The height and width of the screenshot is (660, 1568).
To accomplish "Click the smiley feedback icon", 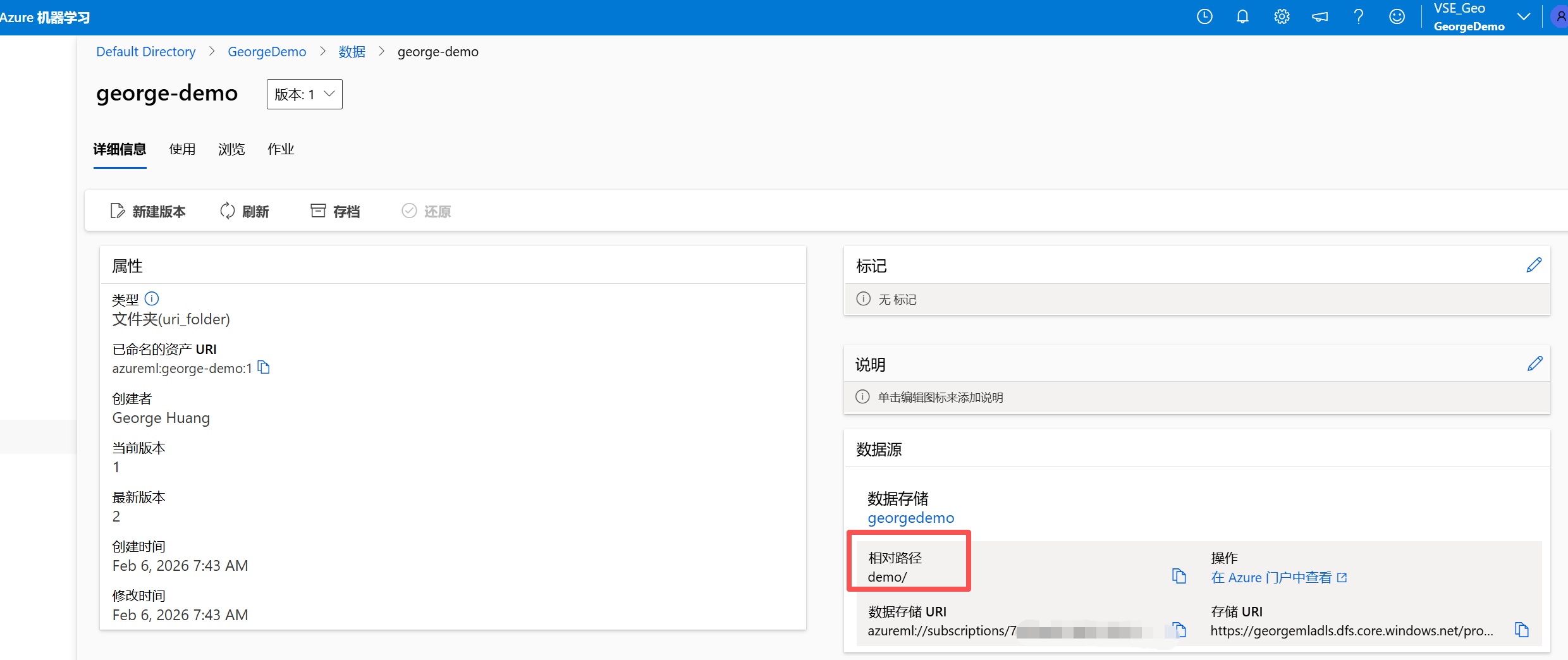I will 1397,17.
